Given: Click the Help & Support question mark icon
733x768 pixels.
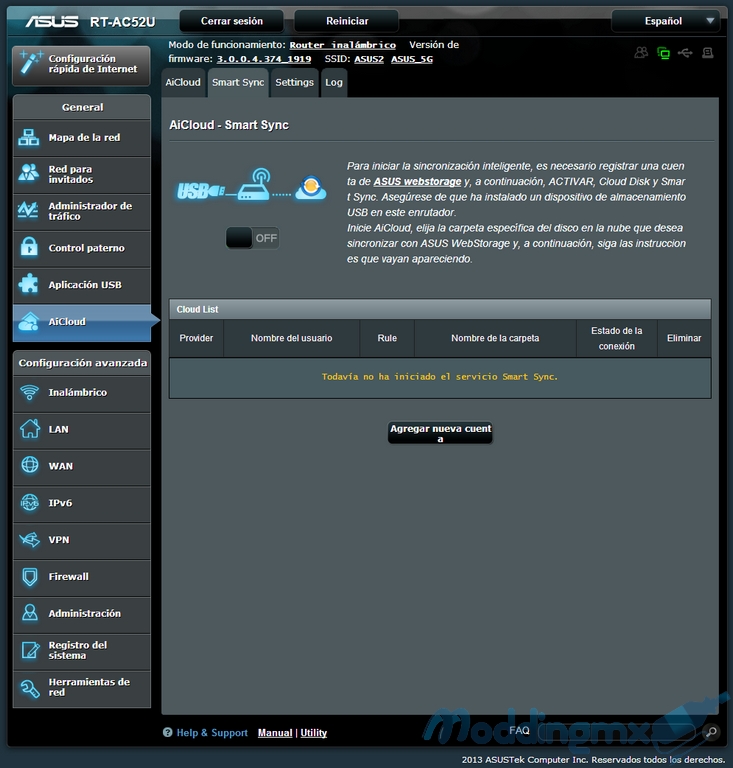Looking at the screenshot, I should (167, 732).
